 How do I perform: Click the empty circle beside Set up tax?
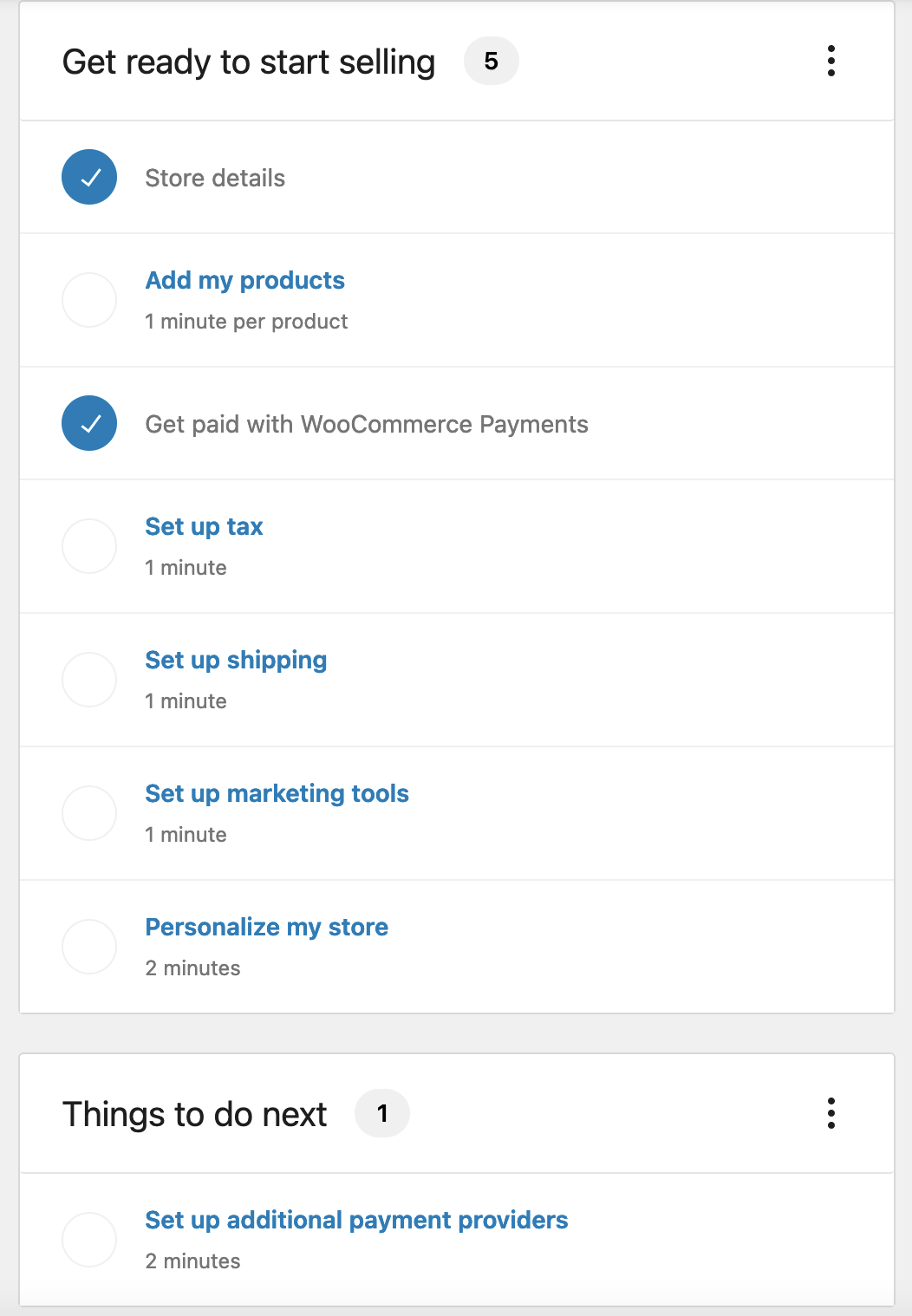click(x=89, y=546)
